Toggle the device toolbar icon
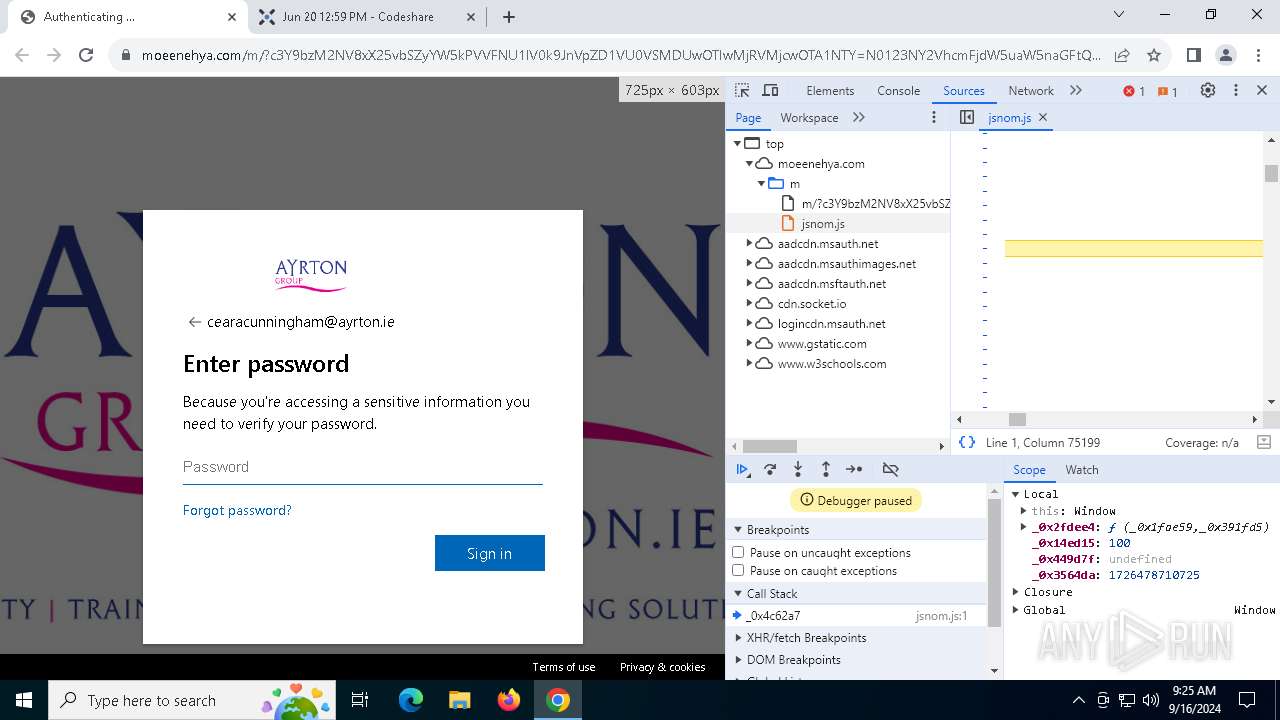The image size is (1280, 720). point(770,90)
